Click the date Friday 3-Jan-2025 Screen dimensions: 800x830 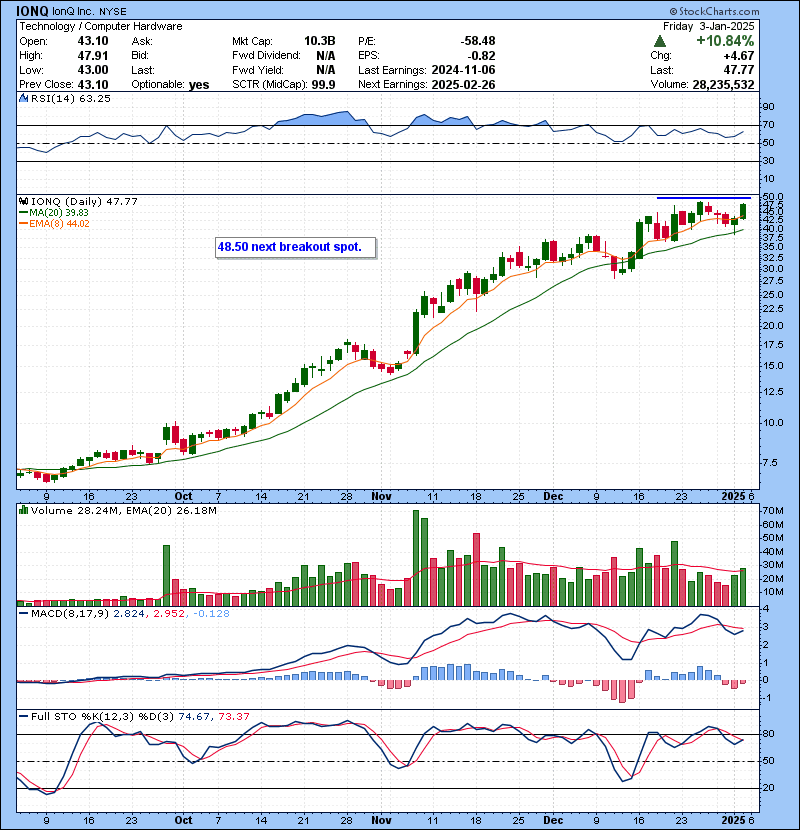[x=708, y=26]
